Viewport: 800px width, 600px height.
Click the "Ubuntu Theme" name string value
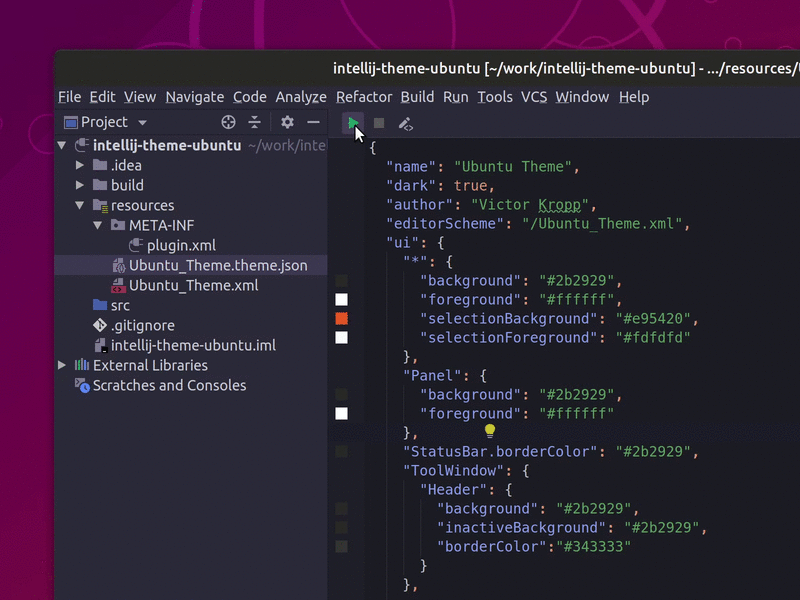pos(513,167)
